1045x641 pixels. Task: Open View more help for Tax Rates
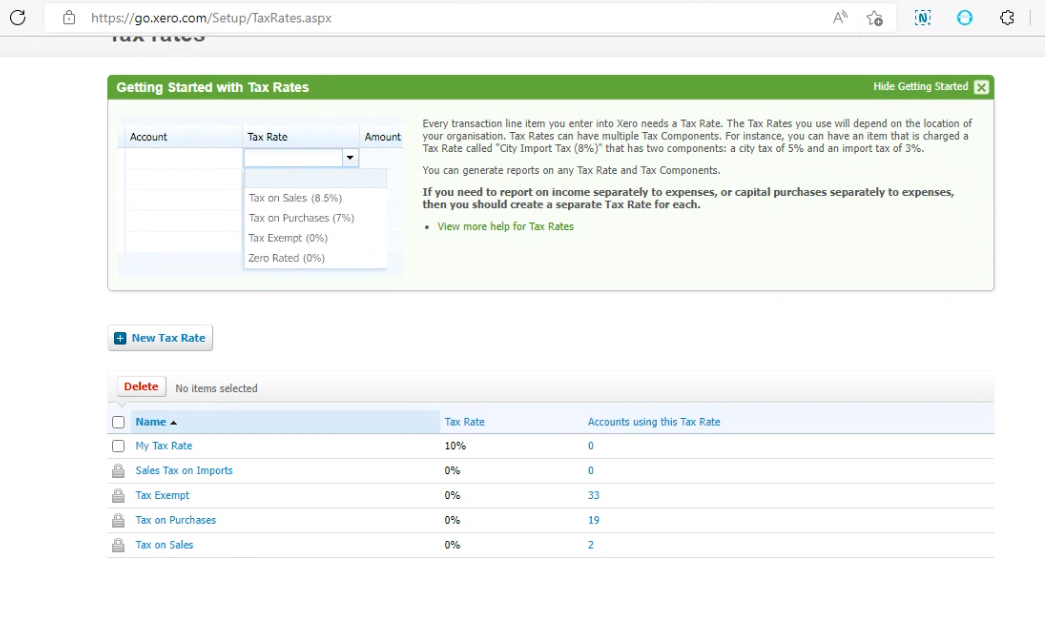(505, 227)
